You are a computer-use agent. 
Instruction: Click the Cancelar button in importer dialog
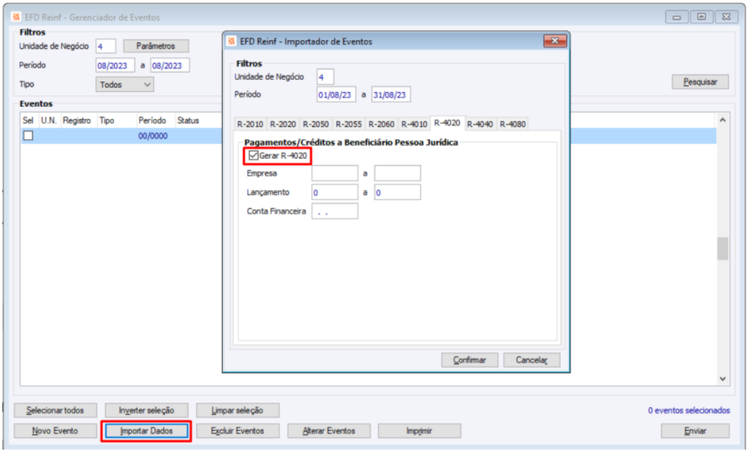[531, 360]
